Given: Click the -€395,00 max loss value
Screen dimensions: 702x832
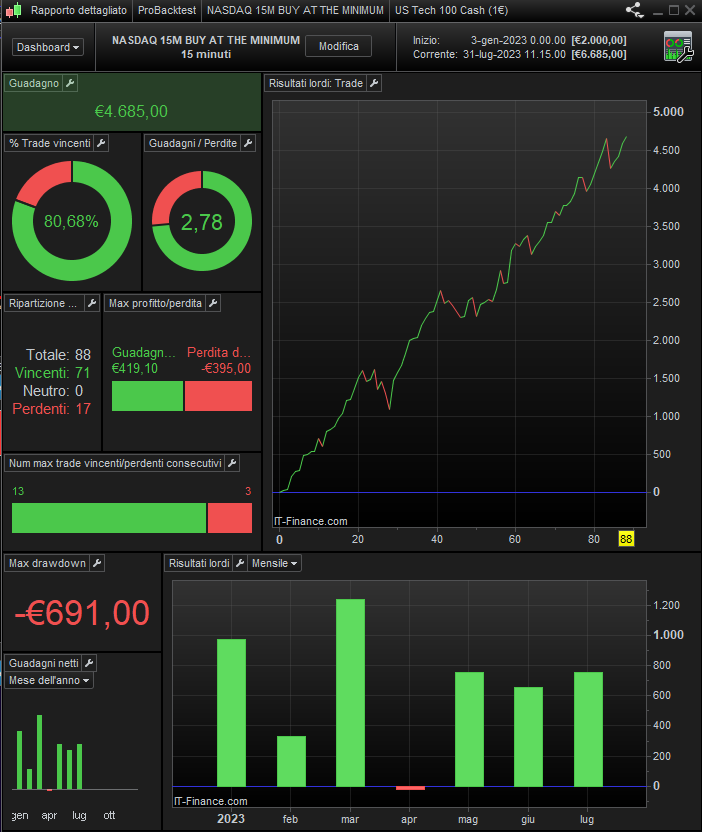Looking at the screenshot, I should [x=226, y=368].
